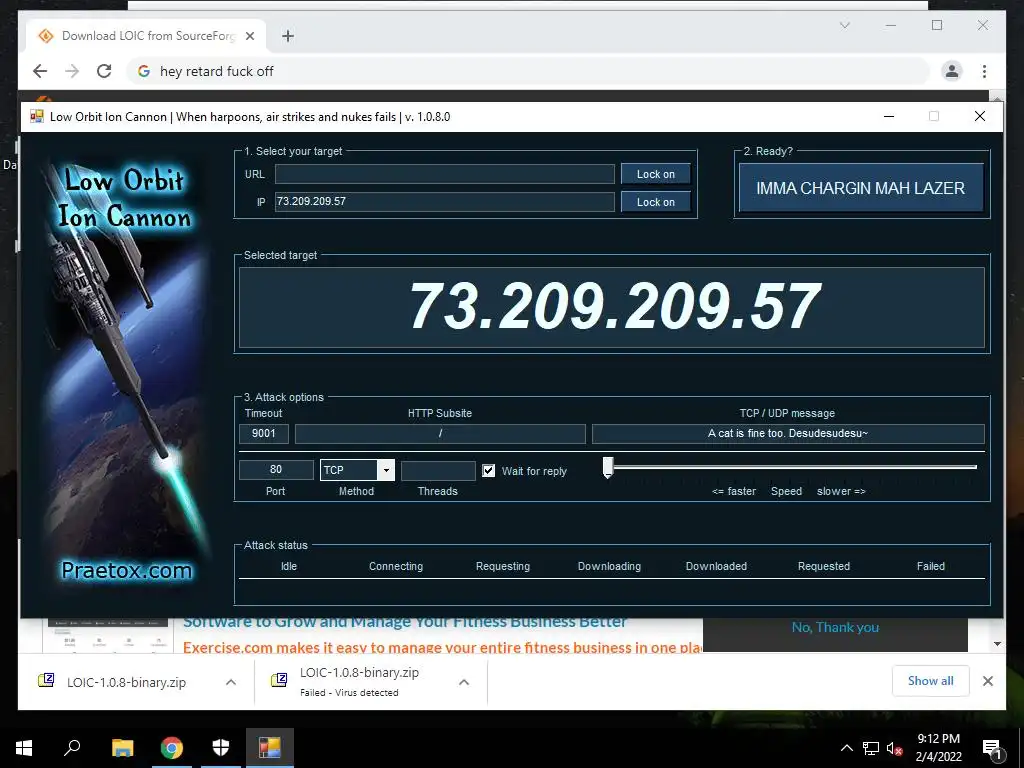This screenshot has width=1024, height=768.
Task: Open File Explorer from taskbar
Action: [x=122, y=748]
